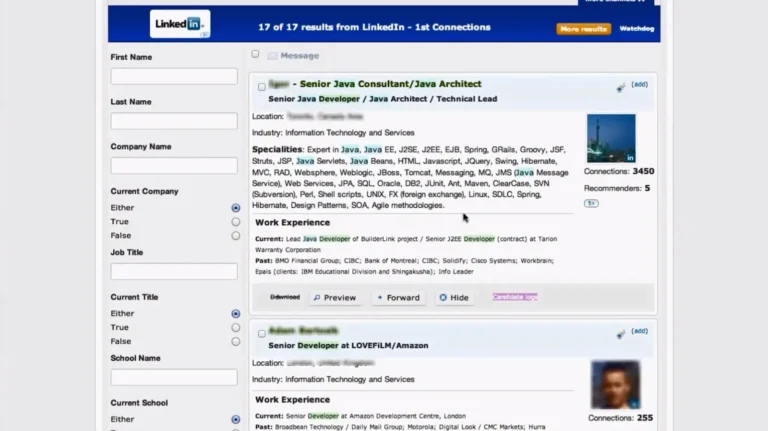Click the pink Candidate logs link
The image size is (768, 431).
tap(515, 297)
